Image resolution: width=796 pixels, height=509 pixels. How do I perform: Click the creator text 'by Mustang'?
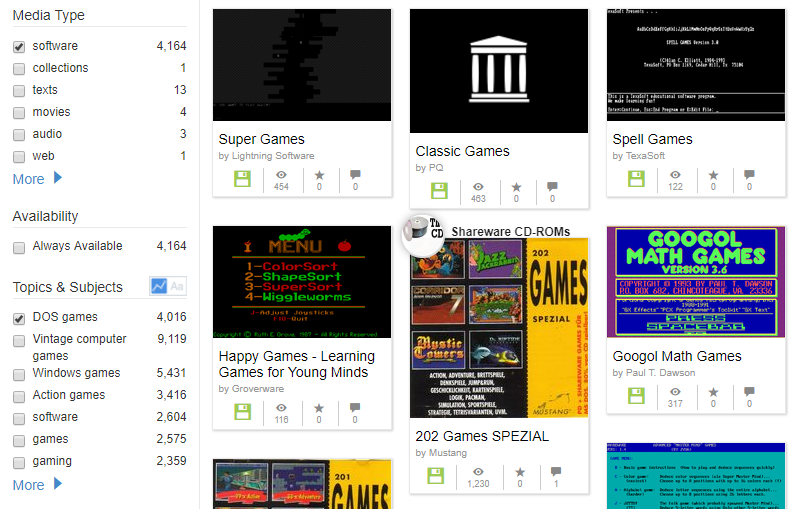(441, 453)
